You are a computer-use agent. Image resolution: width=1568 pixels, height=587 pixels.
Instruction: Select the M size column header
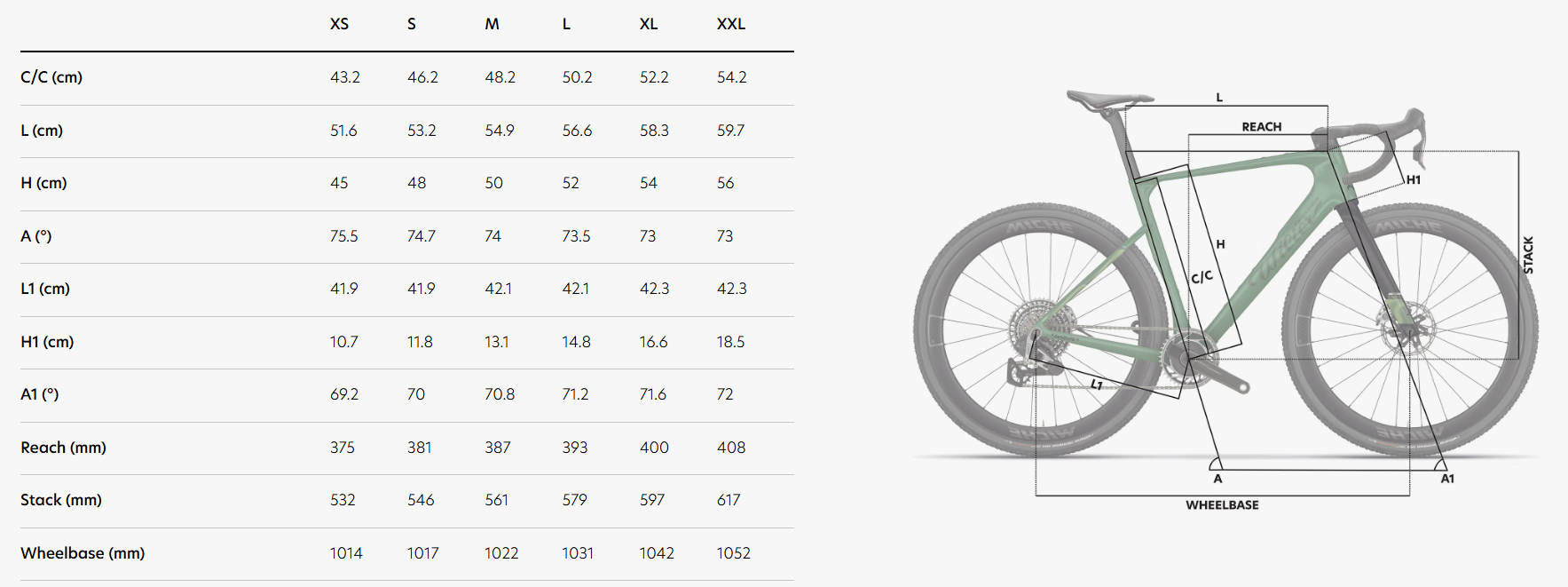click(492, 24)
